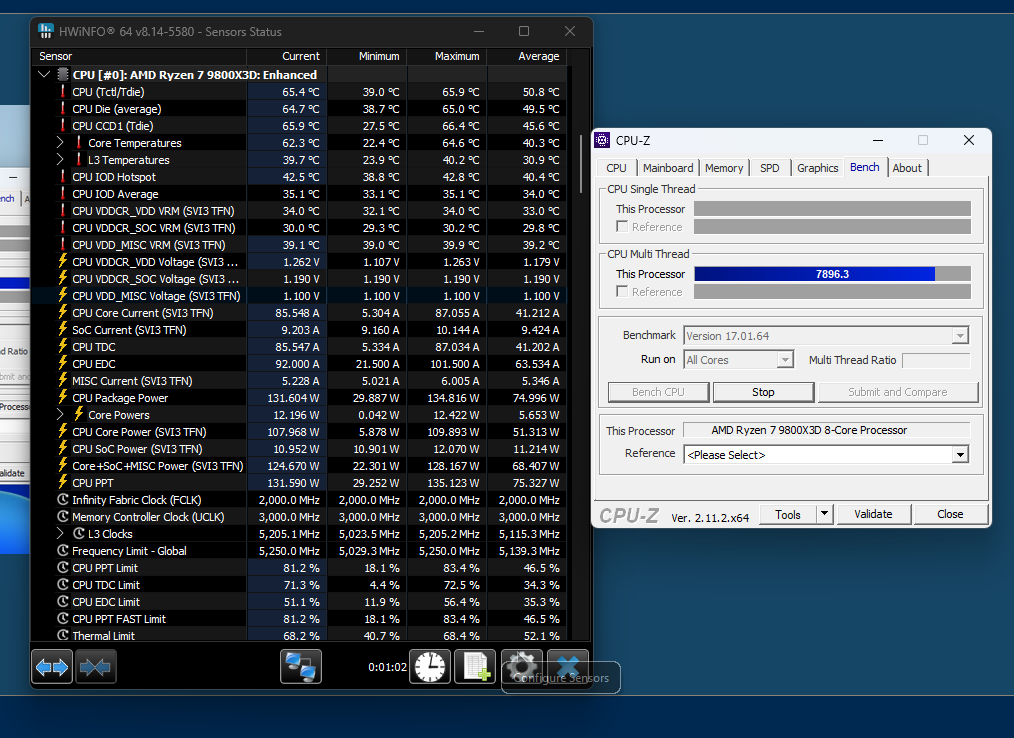1014x738 pixels.
Task: Expand Core Temperatures row
Action: (x=60, y=142)
